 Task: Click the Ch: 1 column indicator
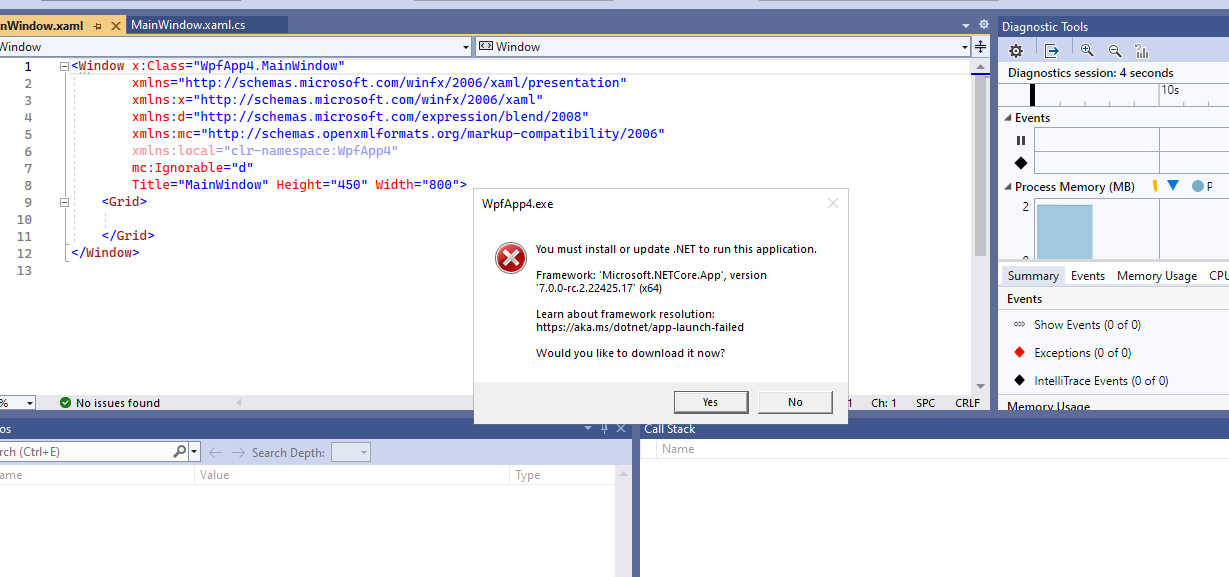884,403
